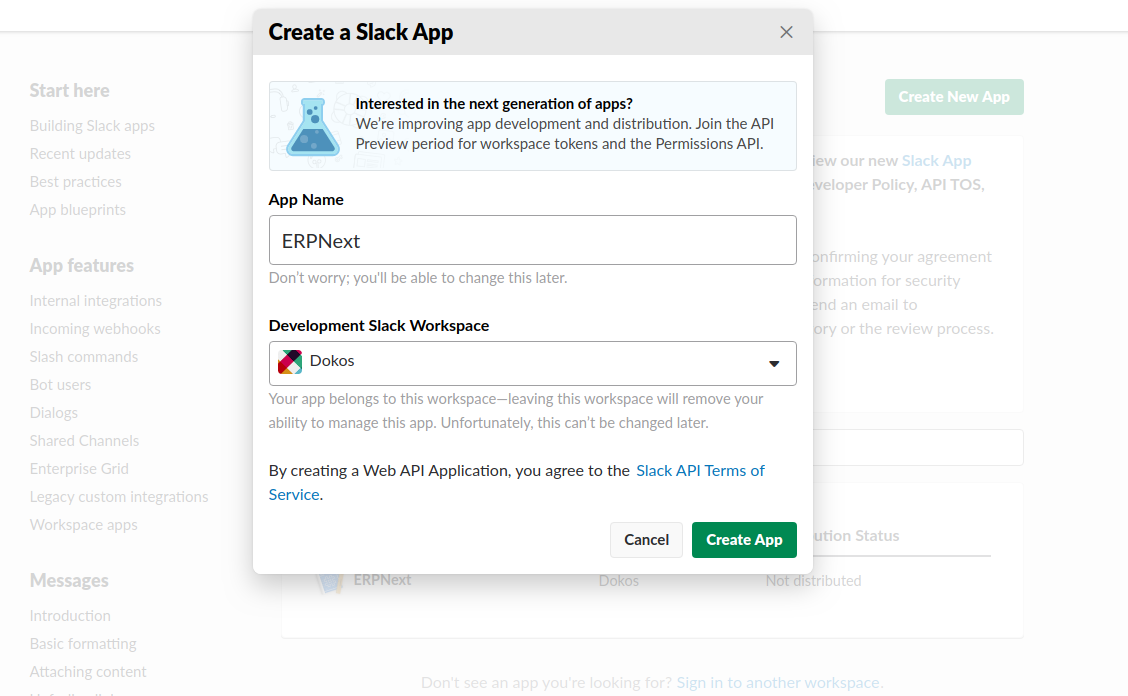The height and width of the screenshot is (696, 1128).
Task: Click the ERPNext app icon in the list
Action: [x=330, y=579]
